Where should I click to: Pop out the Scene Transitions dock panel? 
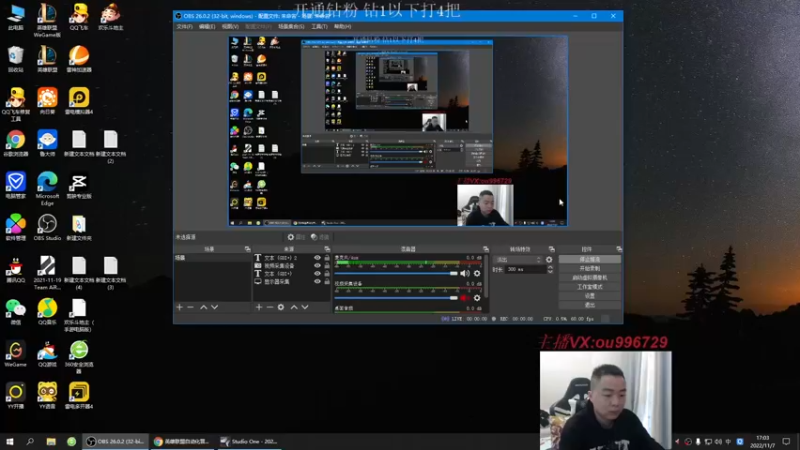click(552, 249)
